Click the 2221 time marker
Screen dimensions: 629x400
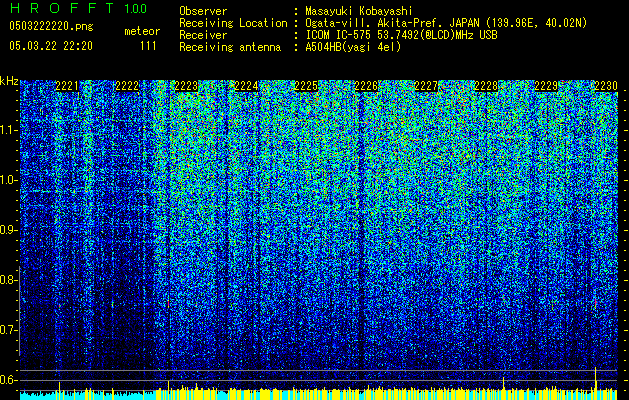(x=67, y=86)
